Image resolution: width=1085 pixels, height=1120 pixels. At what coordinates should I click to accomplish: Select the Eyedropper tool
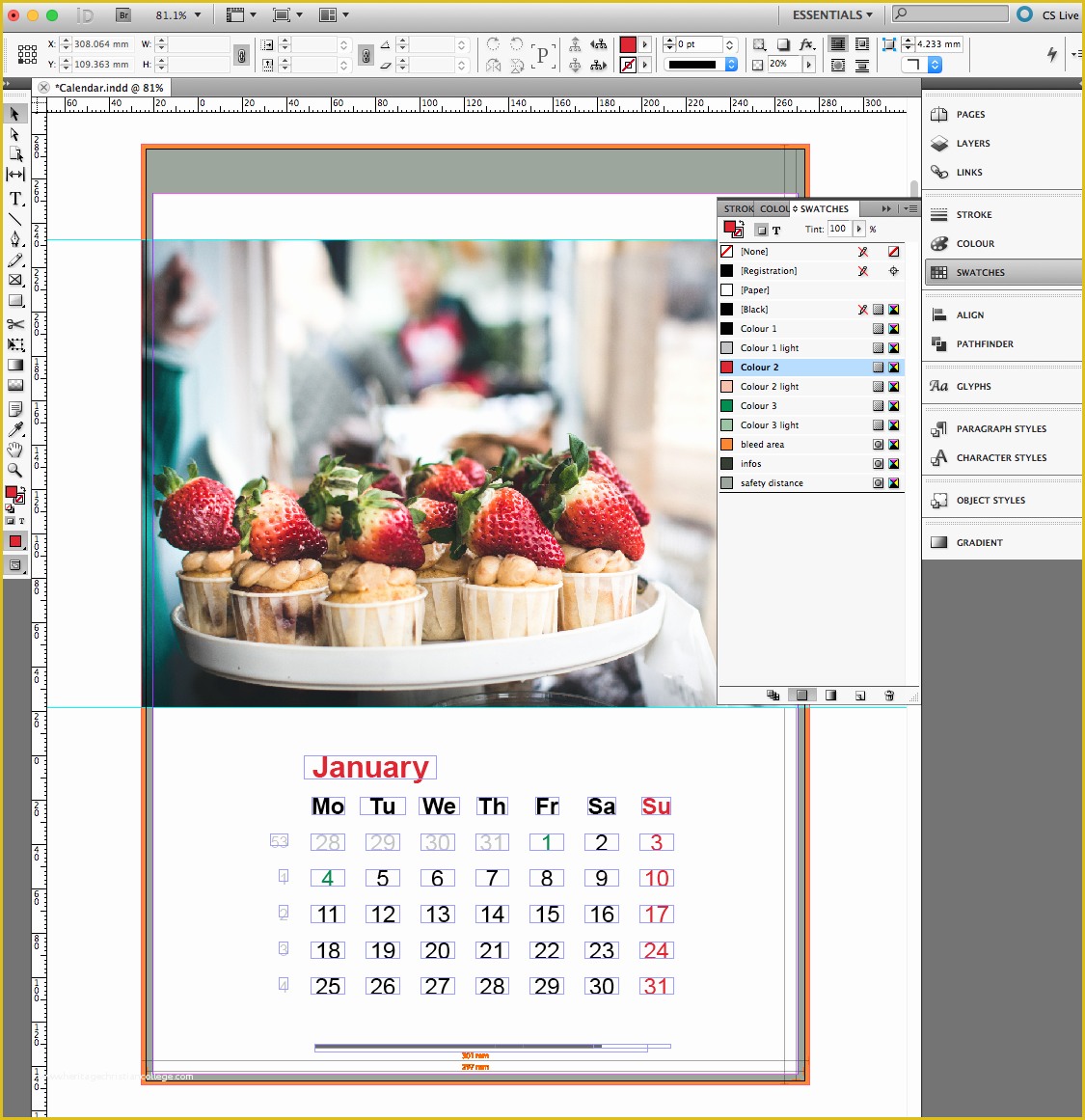pos(15,428)
